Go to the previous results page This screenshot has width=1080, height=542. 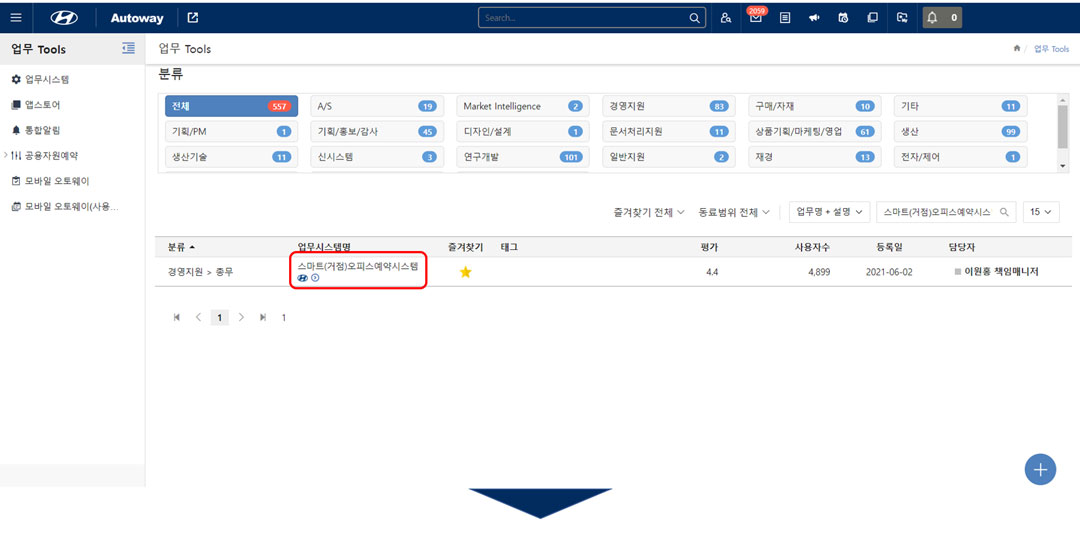198,317
